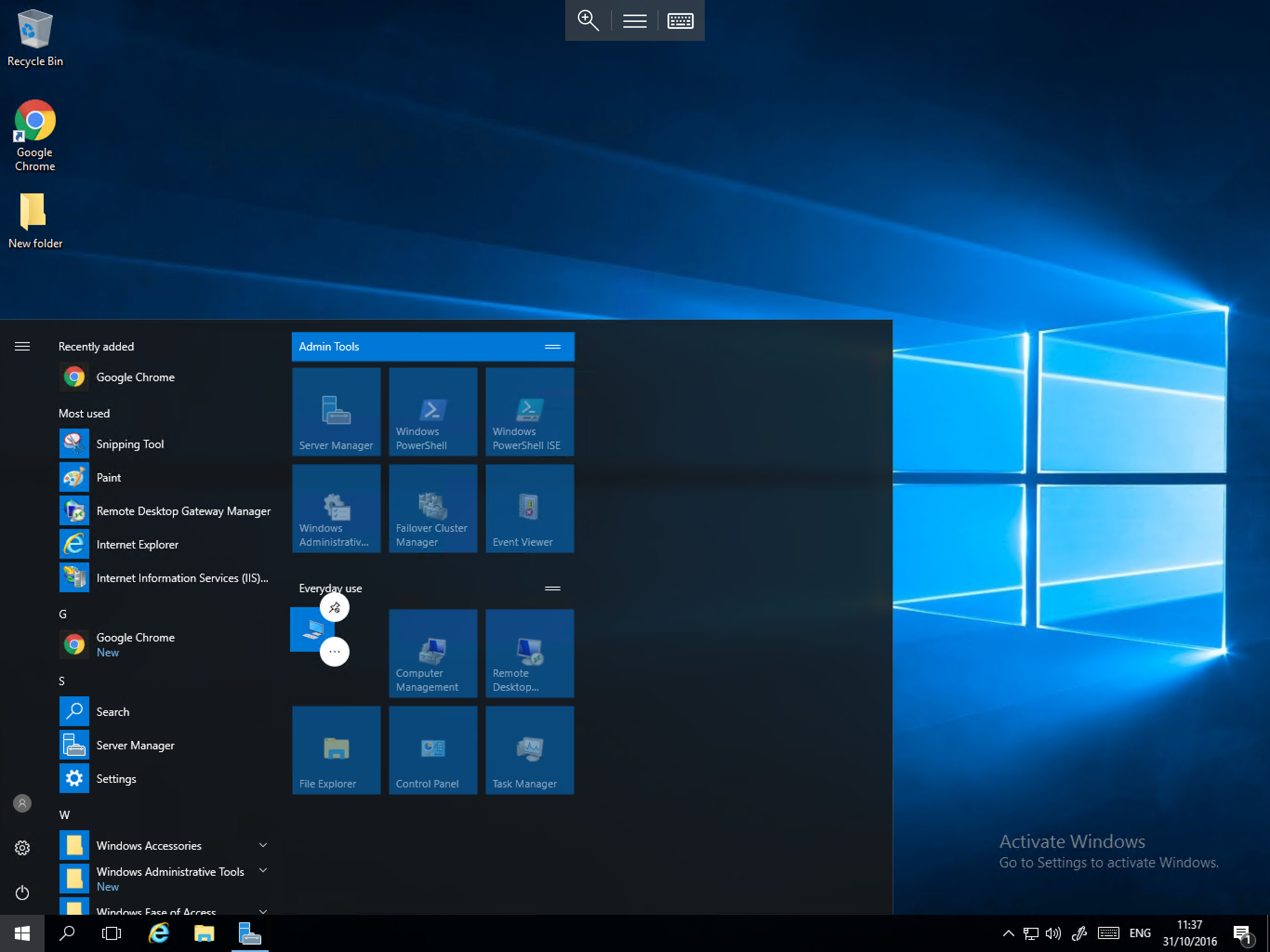Open the taskbar search icon

(x=66, y=933)
